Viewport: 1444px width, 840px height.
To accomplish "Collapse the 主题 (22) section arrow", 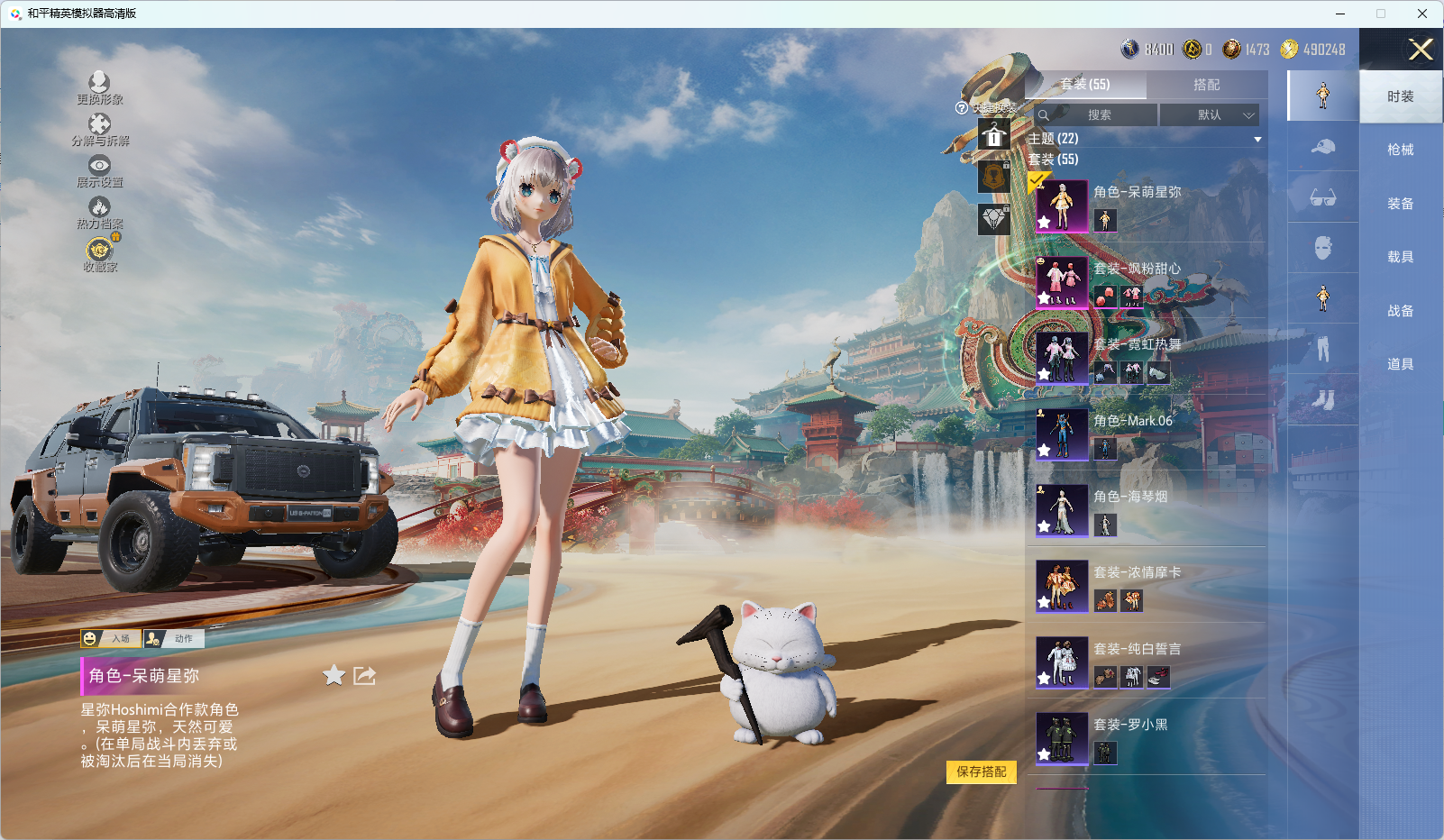I will click(1257, 140).
